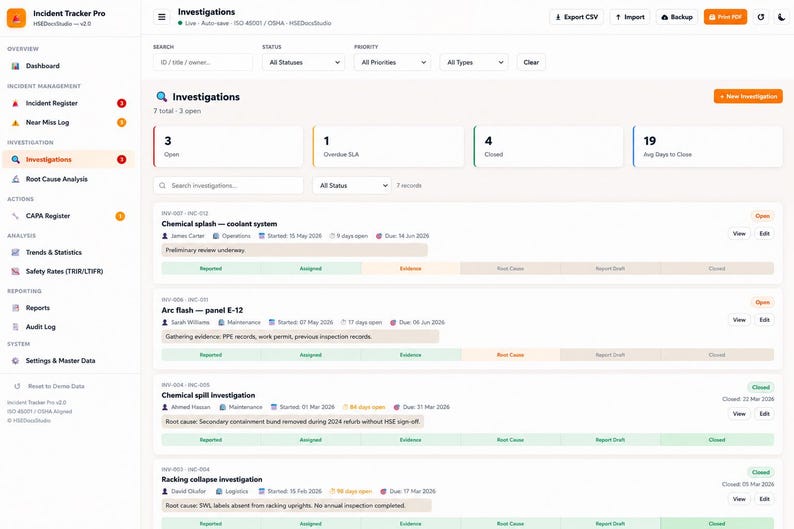Edit the Chemical spill investigation
The height and width of the screenshot is (529, 794).
pos(765,414)
